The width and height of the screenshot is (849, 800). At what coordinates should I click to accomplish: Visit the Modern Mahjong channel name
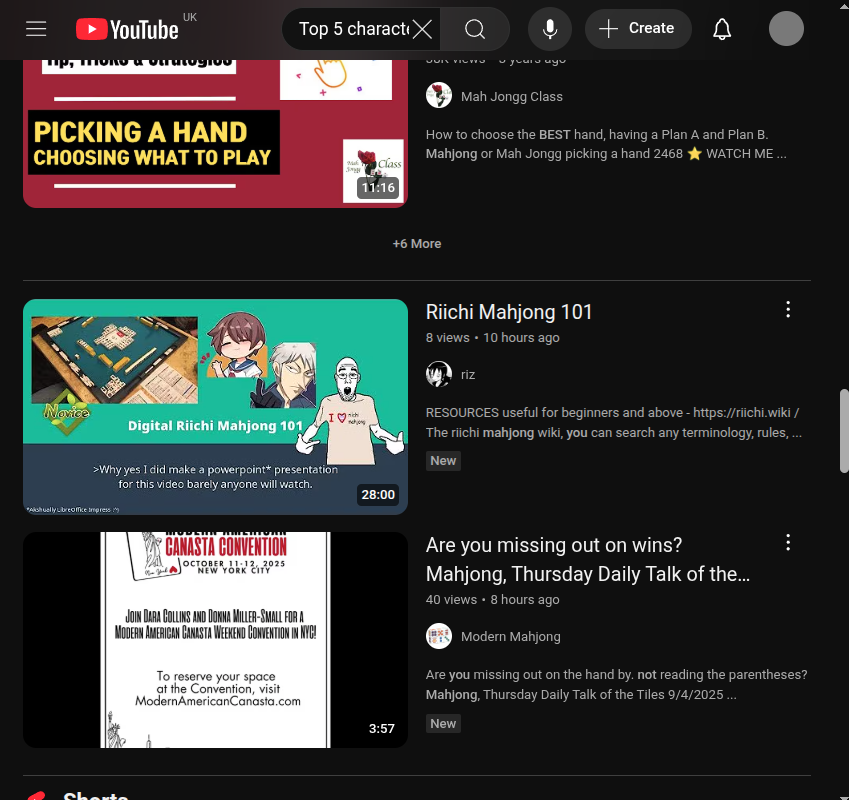[511, 637]
